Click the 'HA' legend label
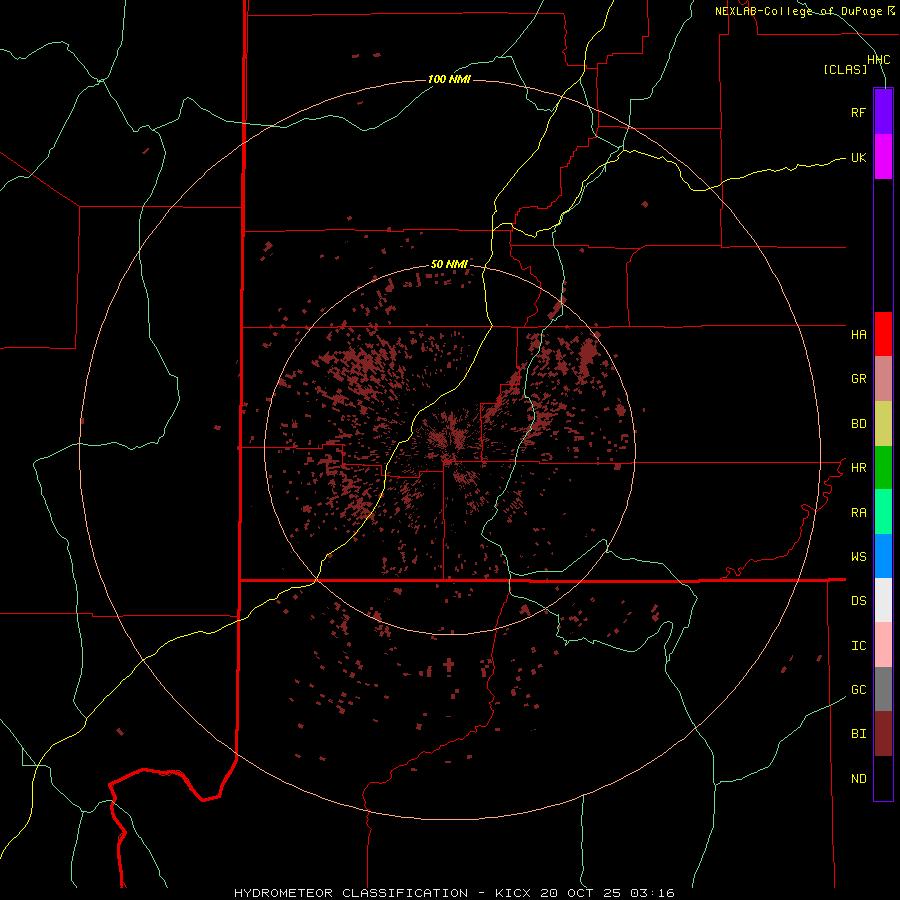 (858, 335)
